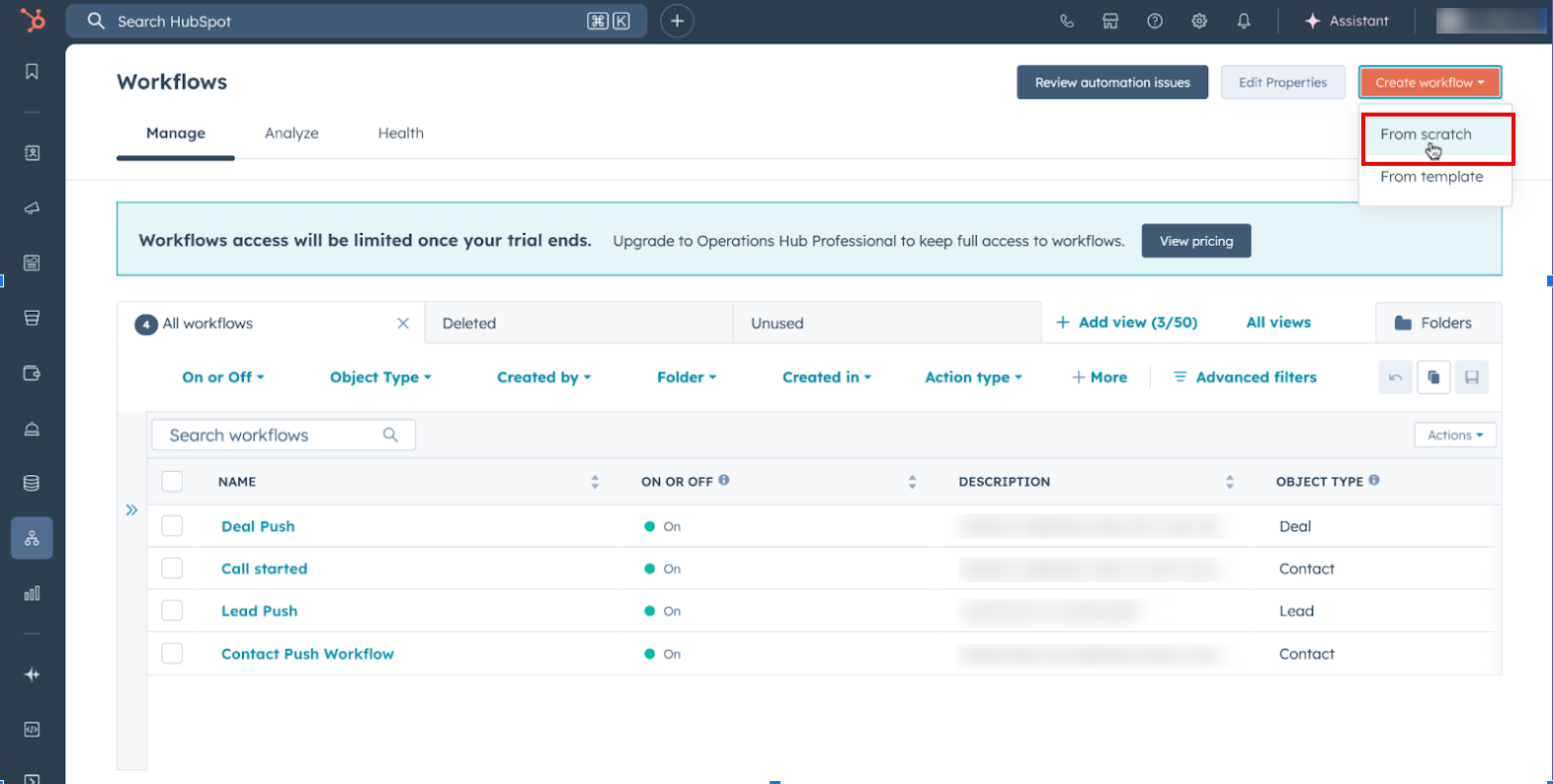
Task: Open the Data Management database icon in the sidebar
Action: 32,483
